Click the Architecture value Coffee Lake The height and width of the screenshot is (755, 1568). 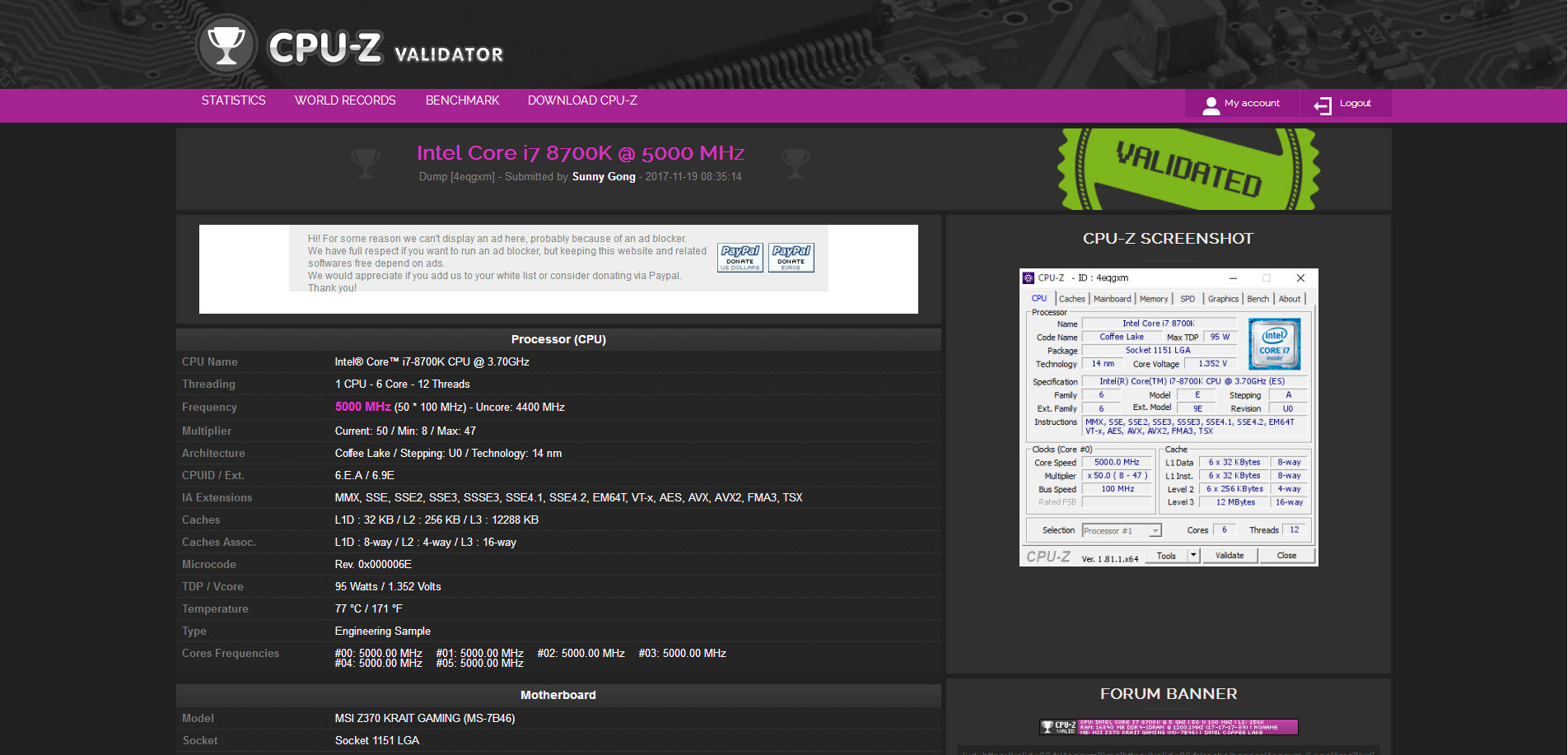point(448,453)
